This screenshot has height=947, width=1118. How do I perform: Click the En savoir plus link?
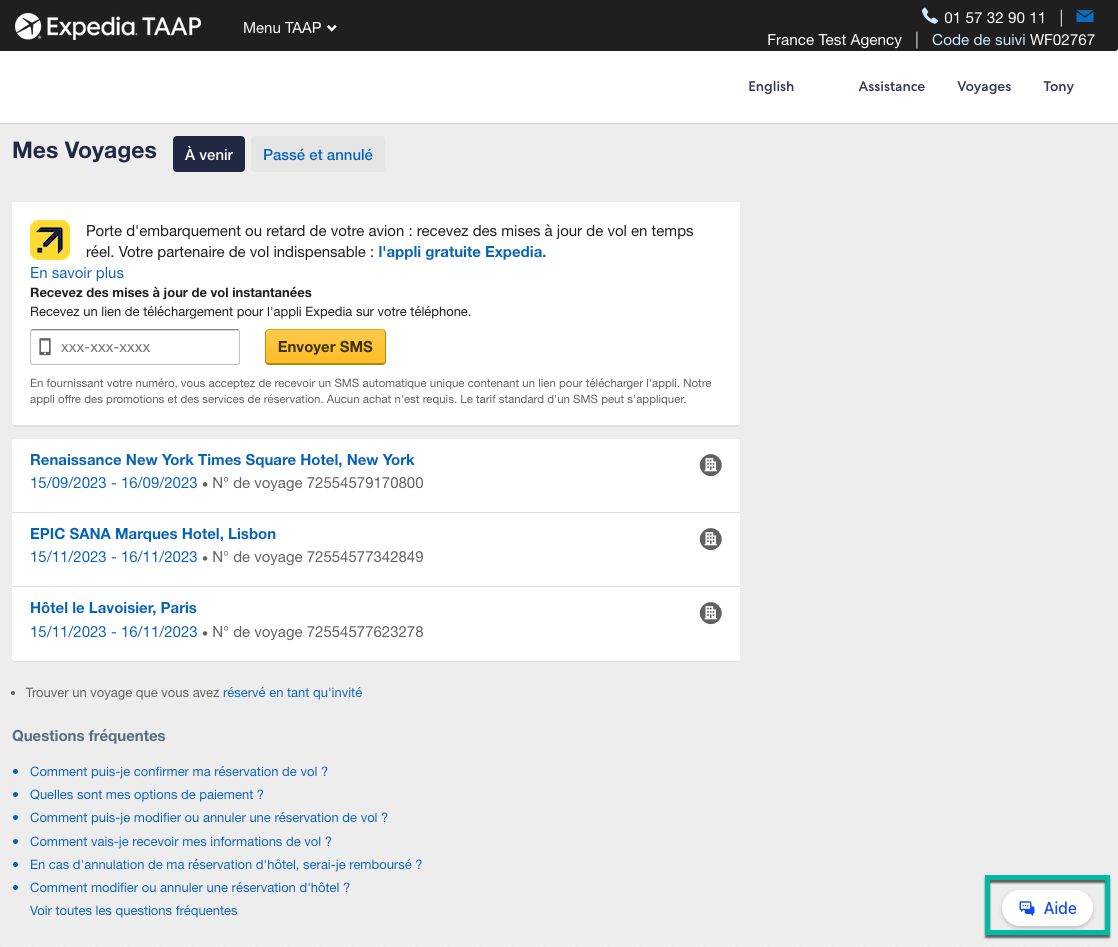[77, 273]
